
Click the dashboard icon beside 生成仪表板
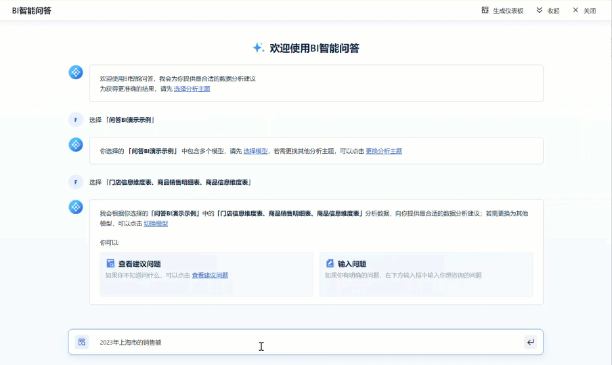(x=485, y=10)
